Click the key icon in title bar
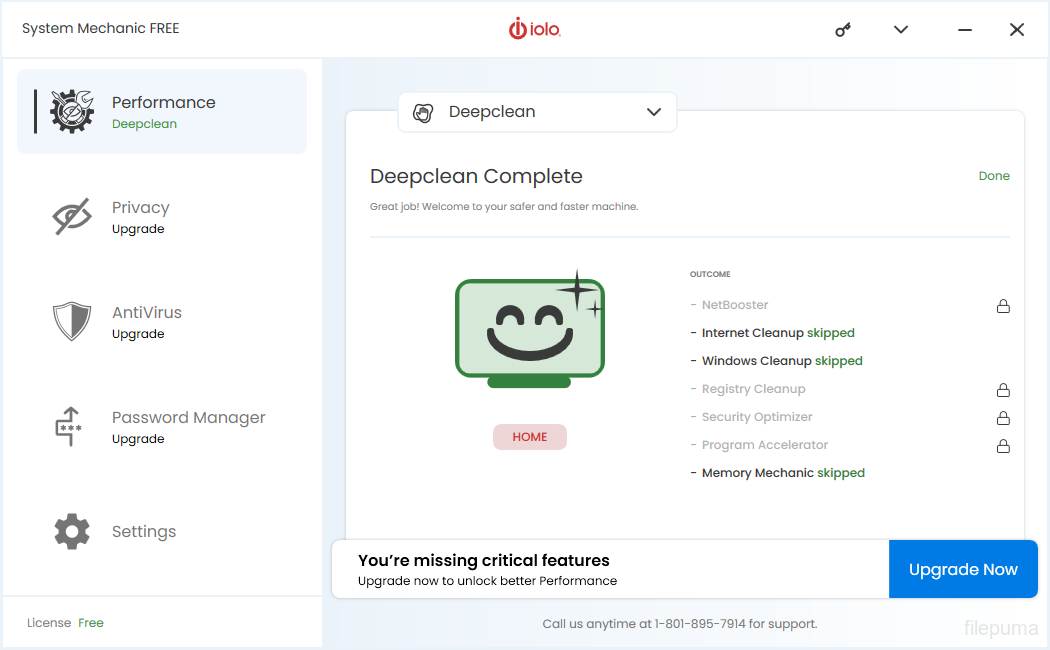 (843, 30)
